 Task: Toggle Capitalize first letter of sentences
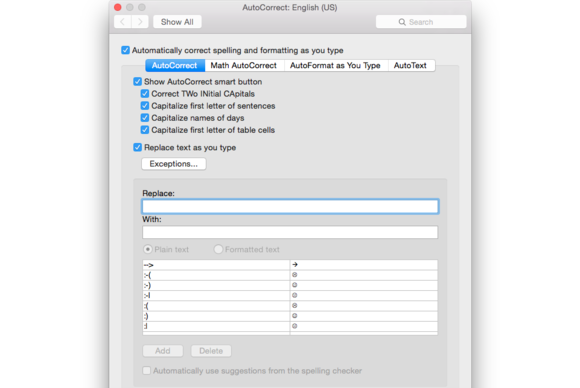click(145, 106)
